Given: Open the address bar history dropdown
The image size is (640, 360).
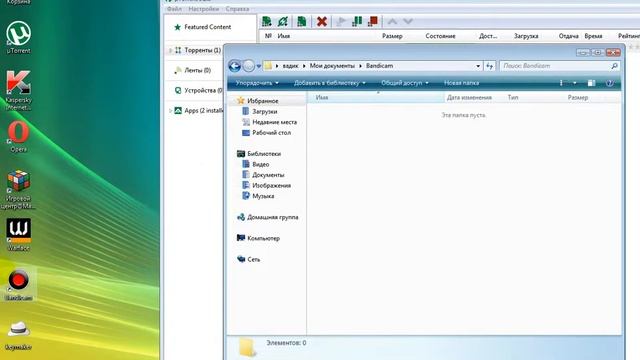Looking at the screenshot, I should pos(478,66).
